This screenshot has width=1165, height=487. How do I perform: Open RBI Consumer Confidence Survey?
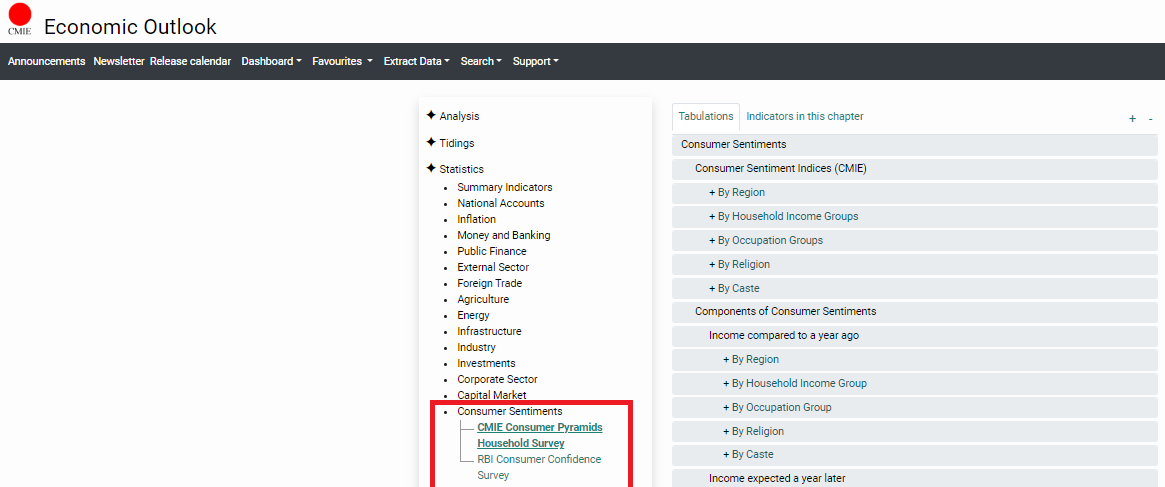click(x=538, y=467)
